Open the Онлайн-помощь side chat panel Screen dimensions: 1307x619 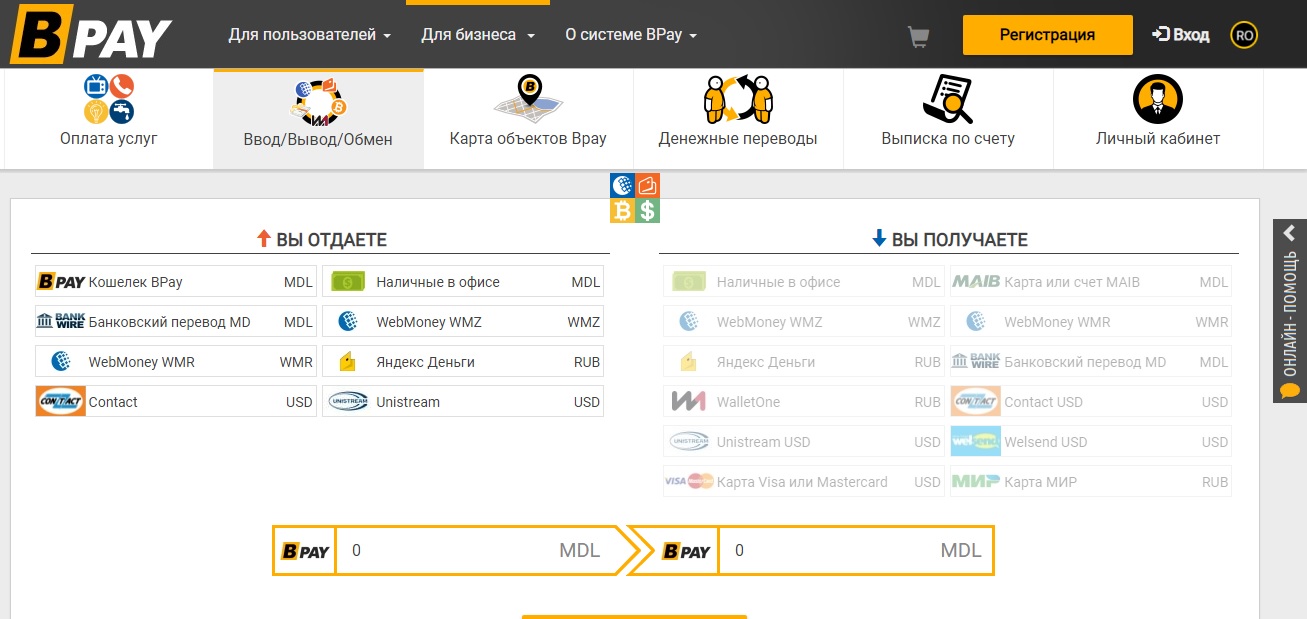click(1289, 311)
